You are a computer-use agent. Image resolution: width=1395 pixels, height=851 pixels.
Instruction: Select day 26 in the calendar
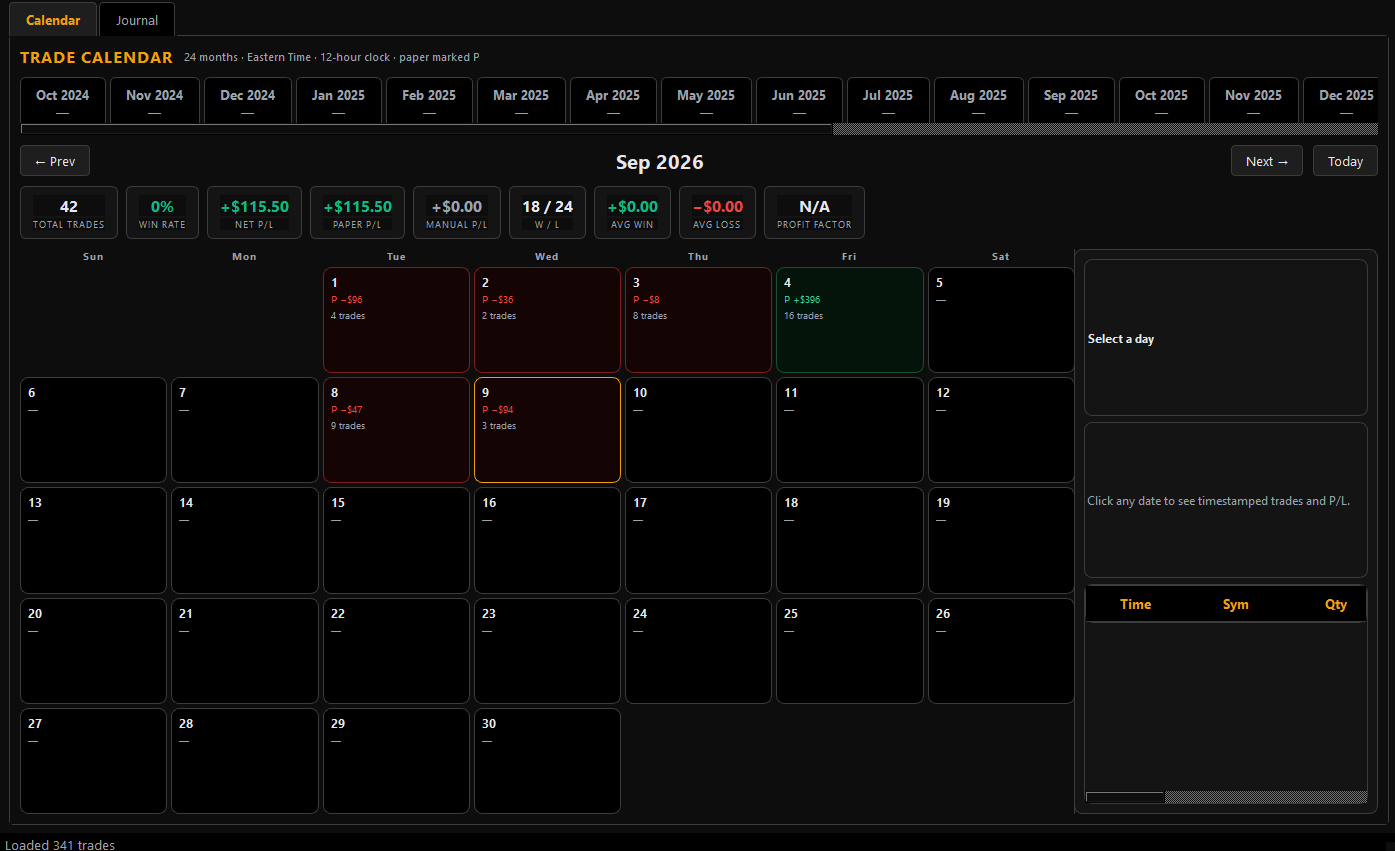click(x=1001, y=651)
